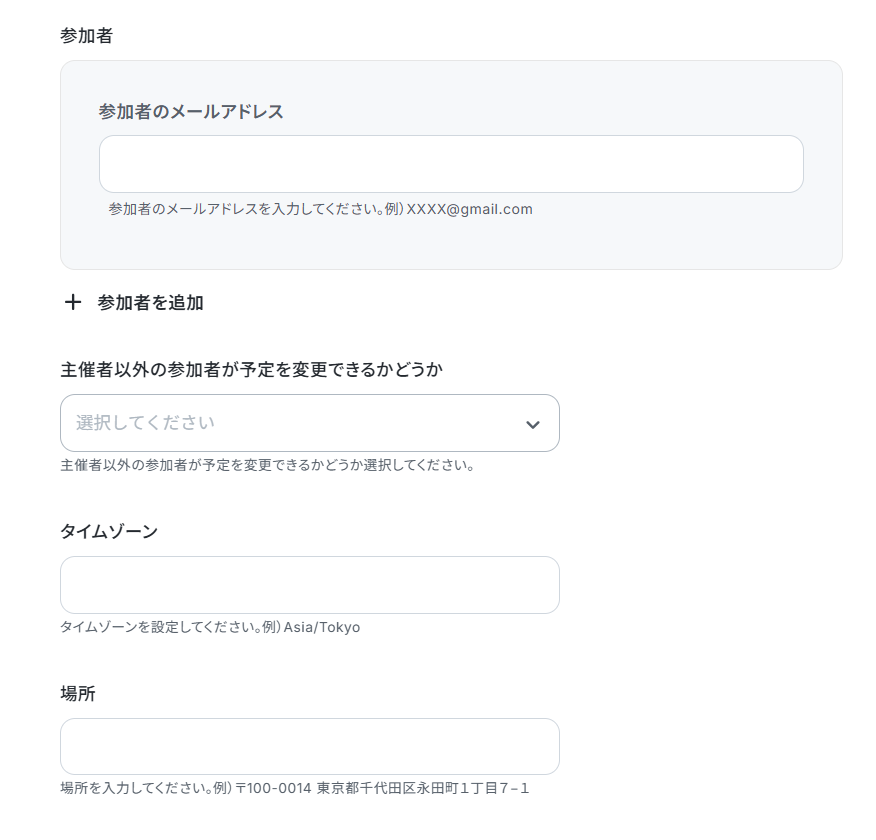Select the 選択してください placeholder text
The image size is (876, 840).
145,423
